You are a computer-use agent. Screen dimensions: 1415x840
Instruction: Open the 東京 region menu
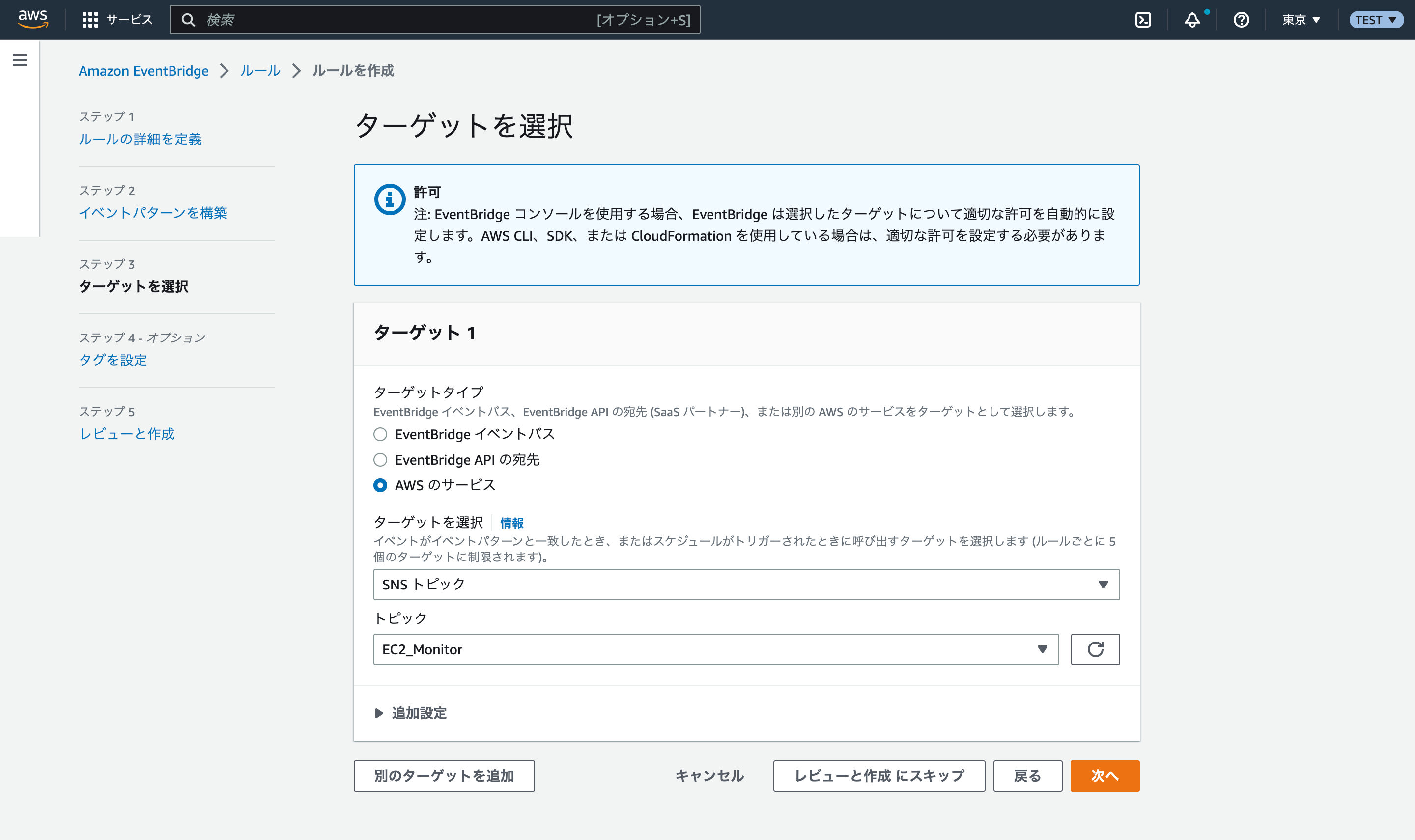click(x=1300, y=20)
